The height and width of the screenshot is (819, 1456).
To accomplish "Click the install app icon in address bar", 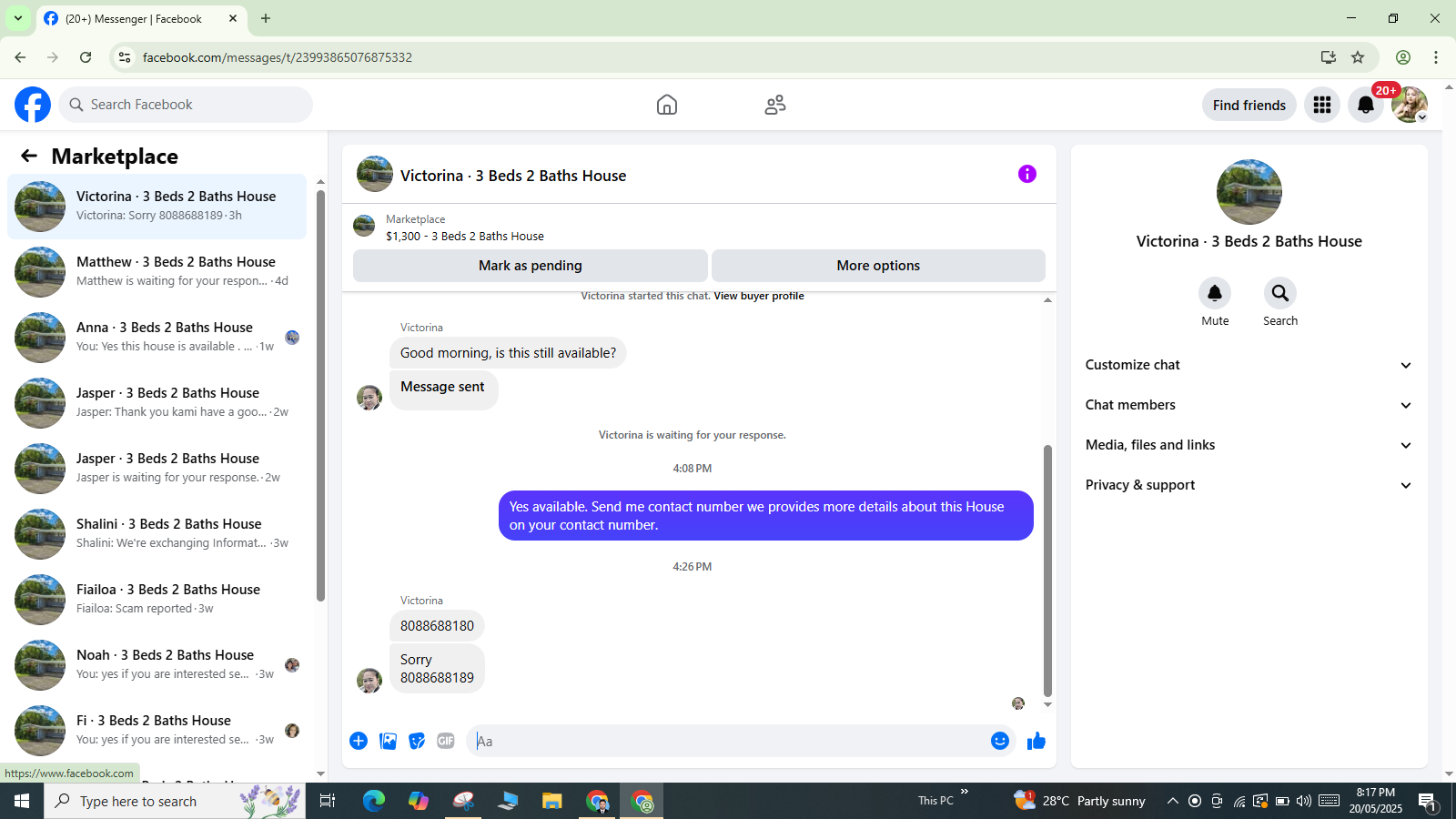I will pyautogui.click(x=1329, y=57).
